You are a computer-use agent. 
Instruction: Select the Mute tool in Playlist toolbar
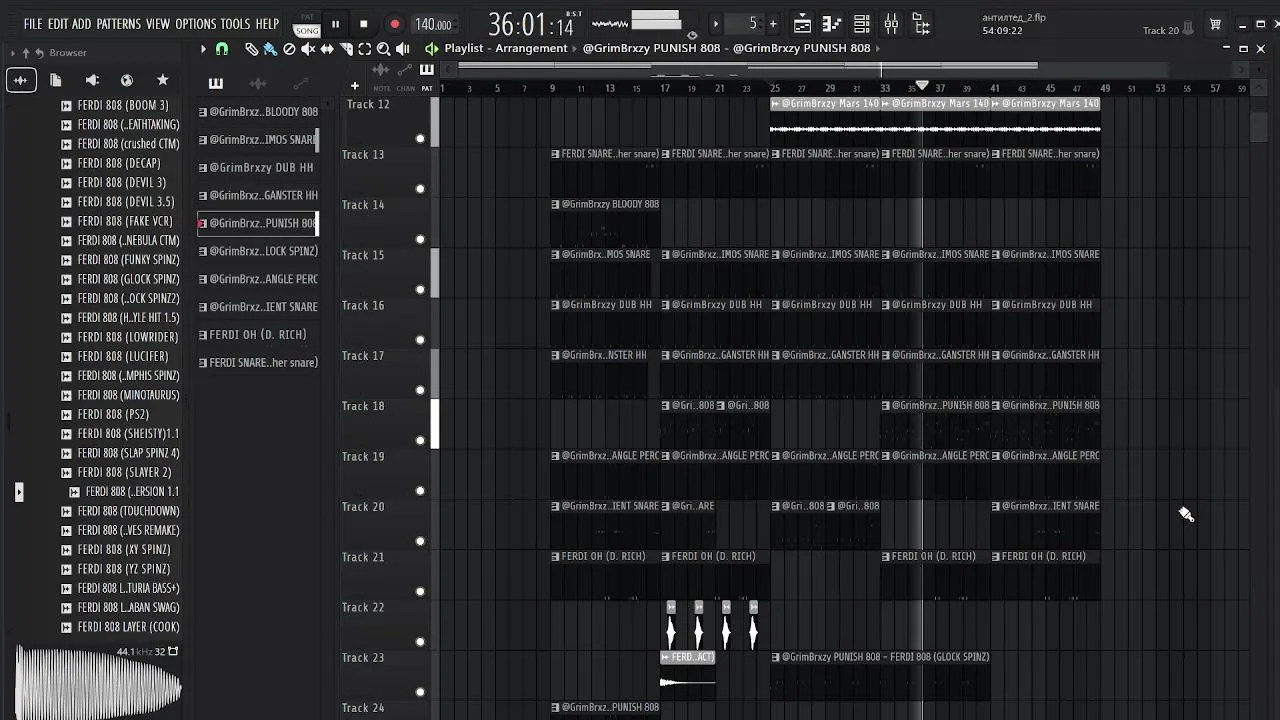pyautogui.click(x=308, y=48)
